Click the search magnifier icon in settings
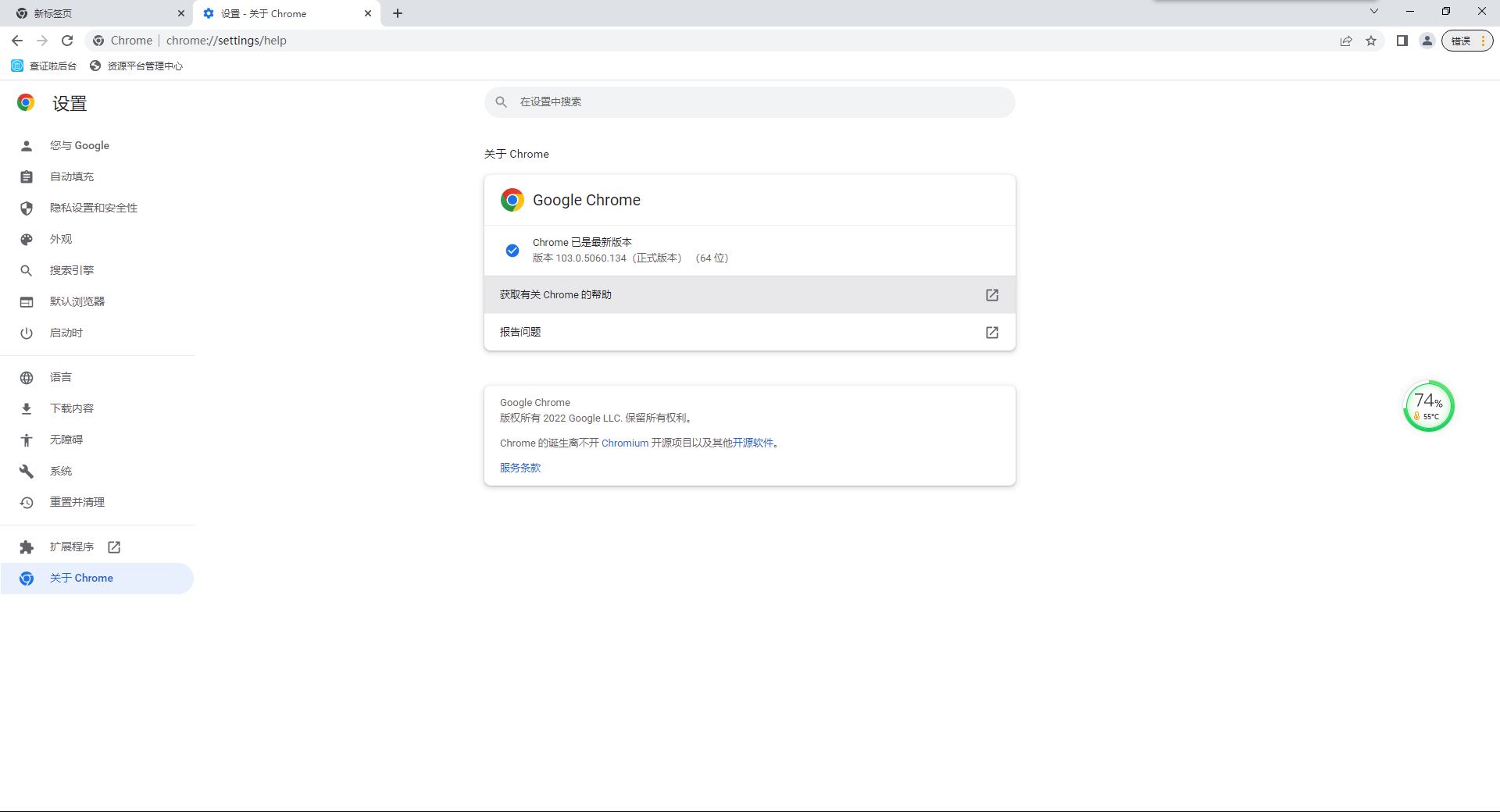This screenshot has height=812, width=1500. (502, 101)
